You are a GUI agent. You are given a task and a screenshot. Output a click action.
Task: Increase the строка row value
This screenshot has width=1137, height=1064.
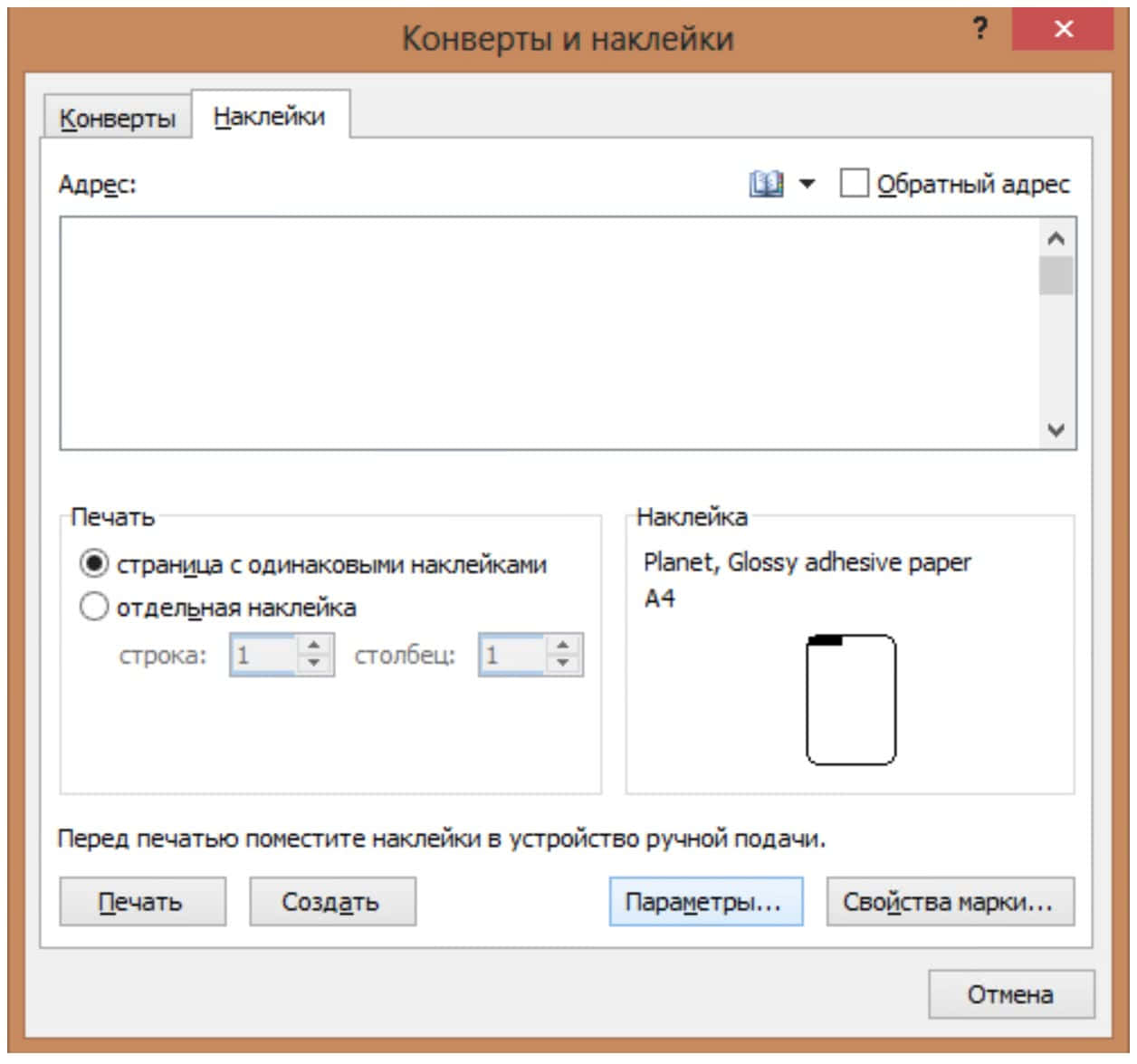314,646
